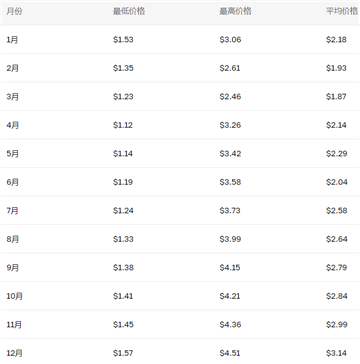The width and height of the screenshot is (360, 364).
Task: Click the June average price $2.04
Action: point(337,182)
